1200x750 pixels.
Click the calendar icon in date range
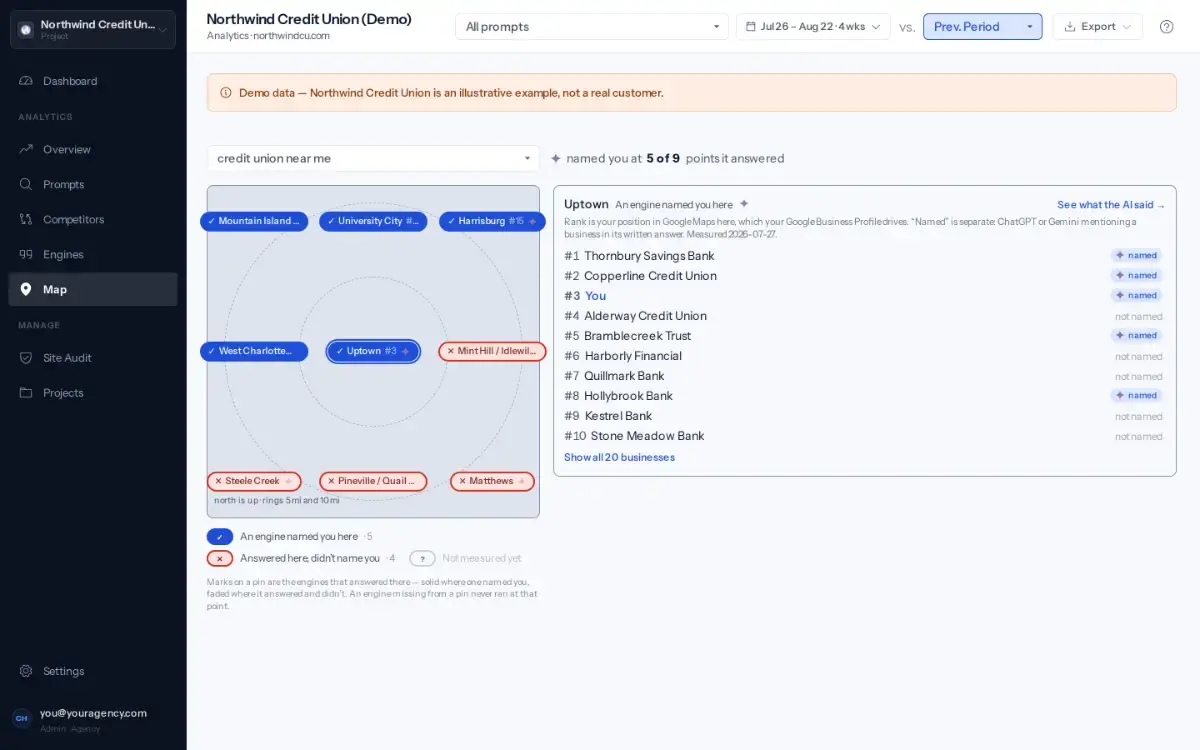coord(751,27)
